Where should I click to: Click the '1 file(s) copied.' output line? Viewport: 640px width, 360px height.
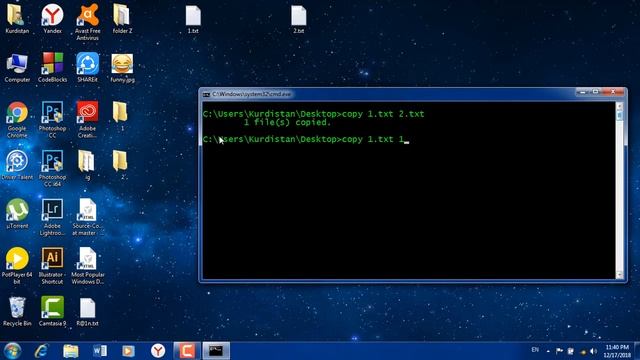287,122
